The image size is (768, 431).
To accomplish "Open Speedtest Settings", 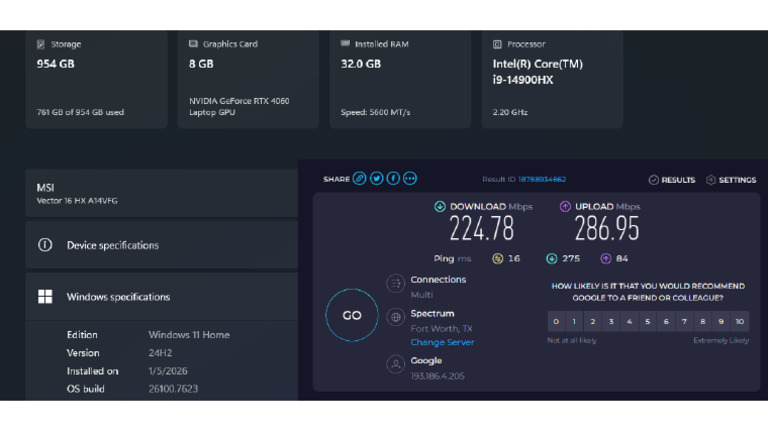I will [x=731, y=180].
